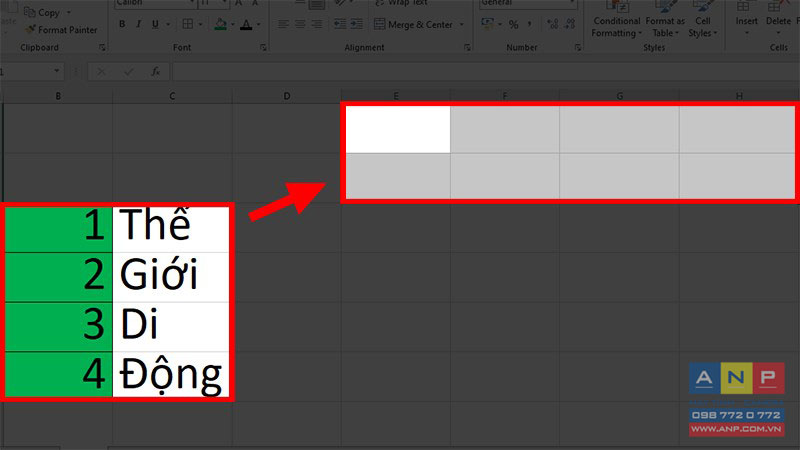Open Alignment settings dialog launcher
800x450 pixels.
click(x=467, y=47)
